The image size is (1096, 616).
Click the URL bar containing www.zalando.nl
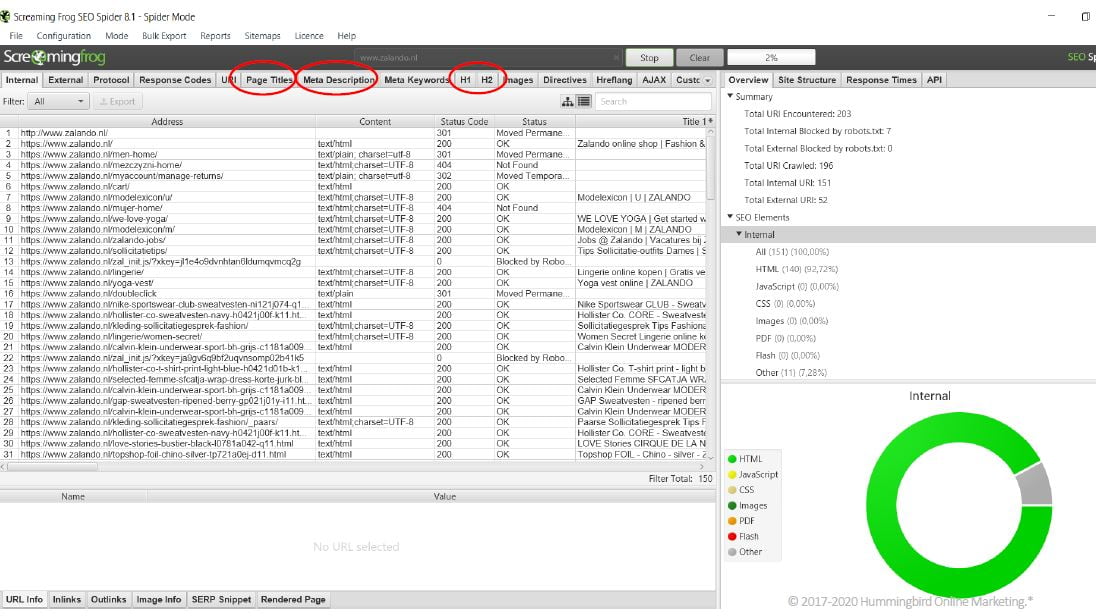coord(487,57)
